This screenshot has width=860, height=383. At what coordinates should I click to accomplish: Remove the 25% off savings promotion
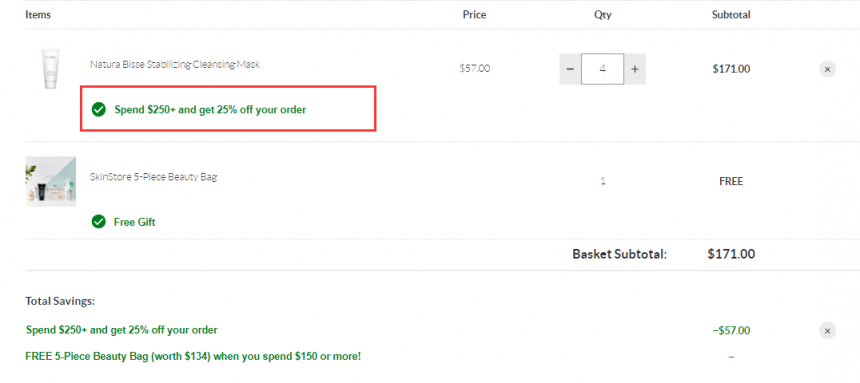[827, 331]
